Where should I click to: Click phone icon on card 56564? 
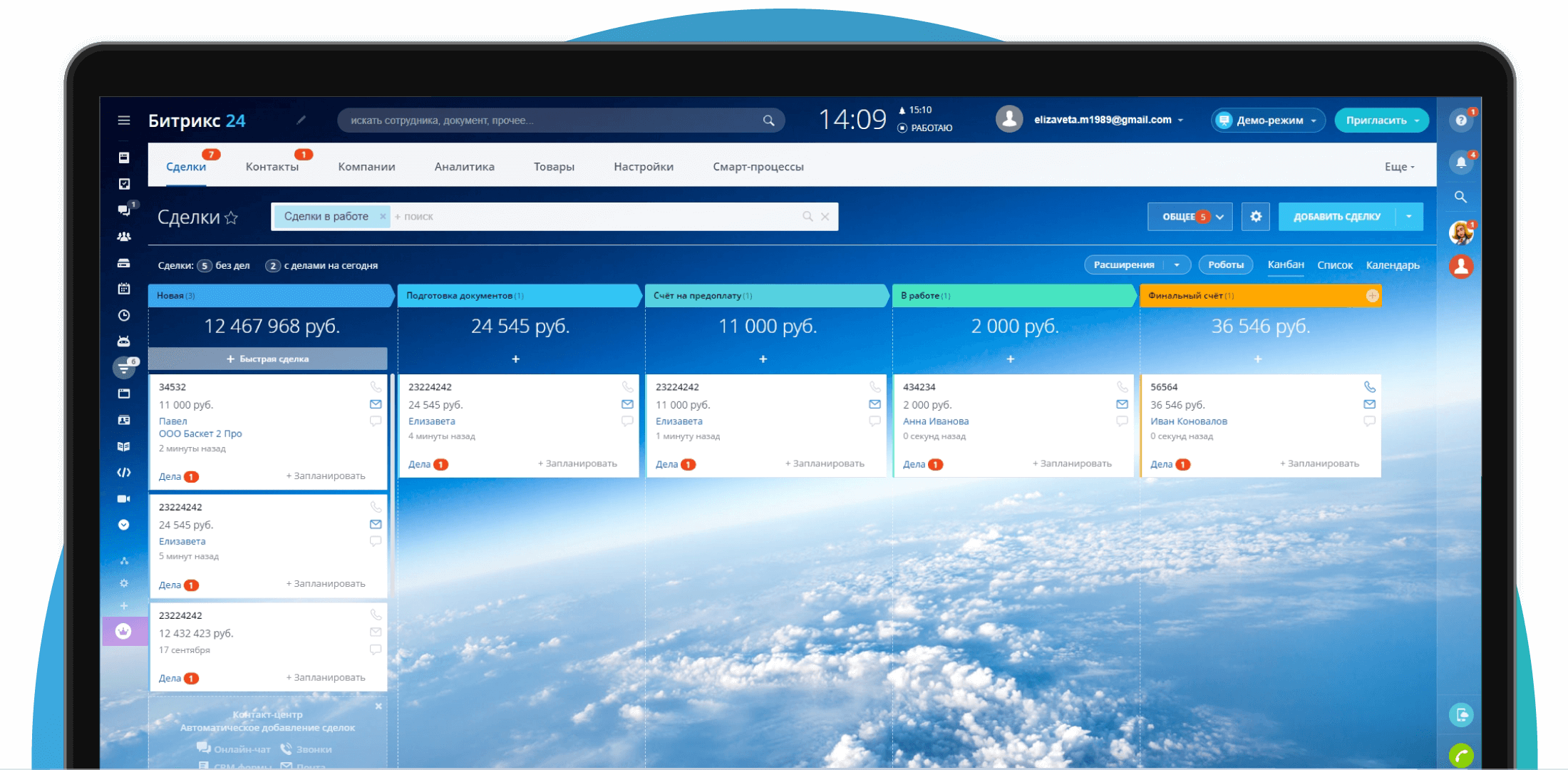pos(1369,386)
